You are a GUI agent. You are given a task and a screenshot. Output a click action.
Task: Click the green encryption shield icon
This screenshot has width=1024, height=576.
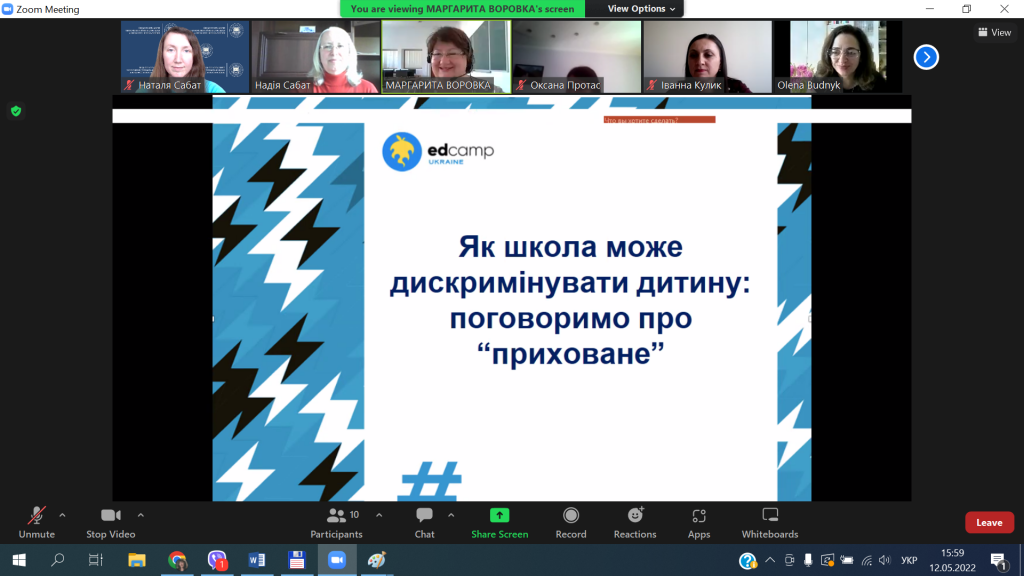point(16,111)
